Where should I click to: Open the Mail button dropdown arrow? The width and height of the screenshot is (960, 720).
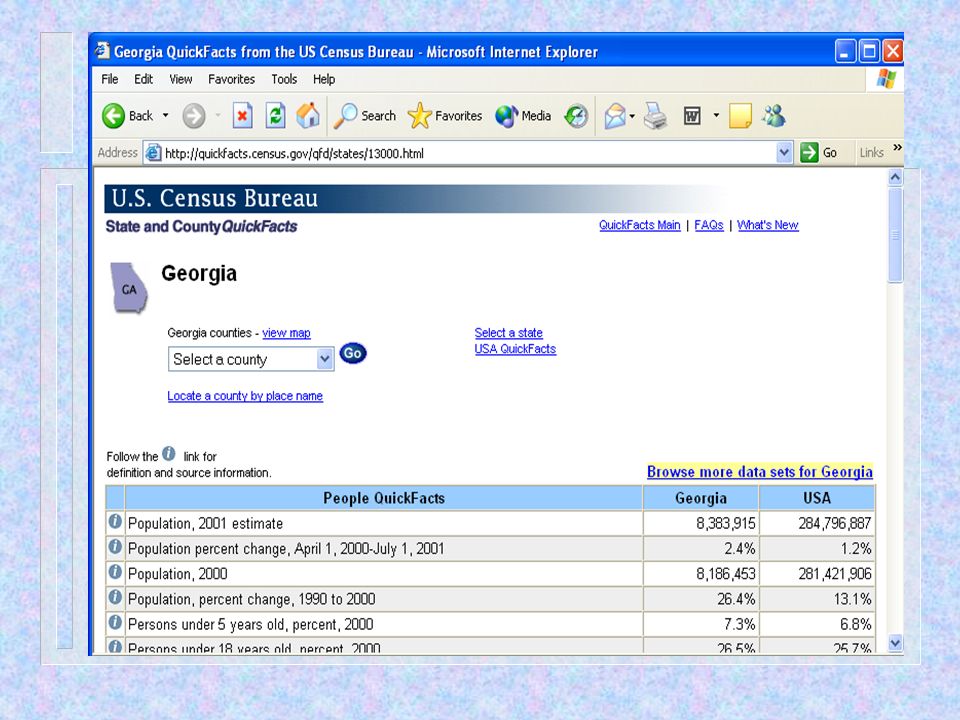pyautogui.click(x=632, y=116)
